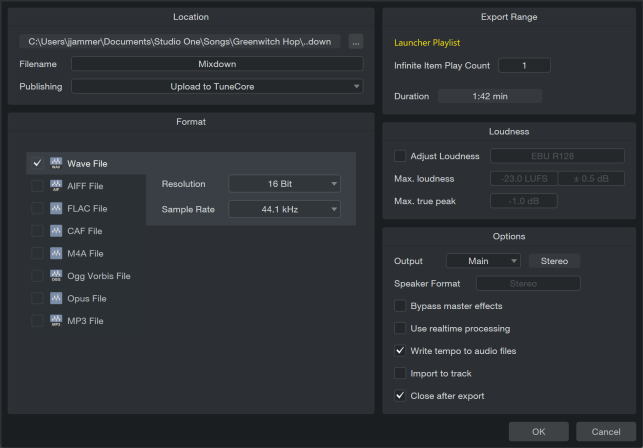Open the Resolution 16 Bit dropdown
643x448 pixels.
point(284,184)
